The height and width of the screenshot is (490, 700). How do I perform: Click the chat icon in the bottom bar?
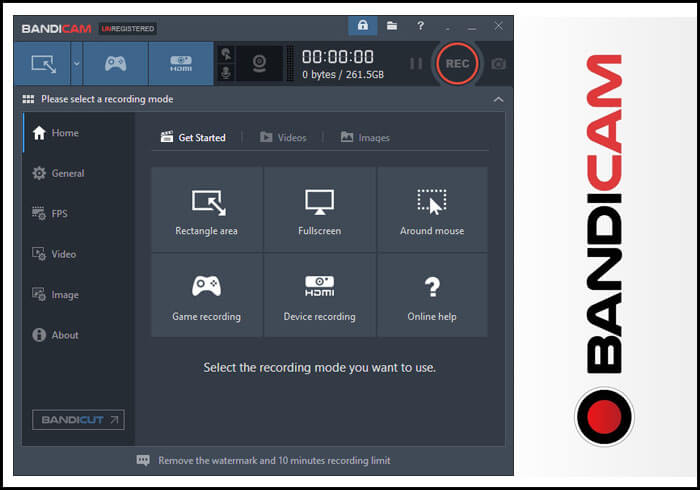click(143, 460)
